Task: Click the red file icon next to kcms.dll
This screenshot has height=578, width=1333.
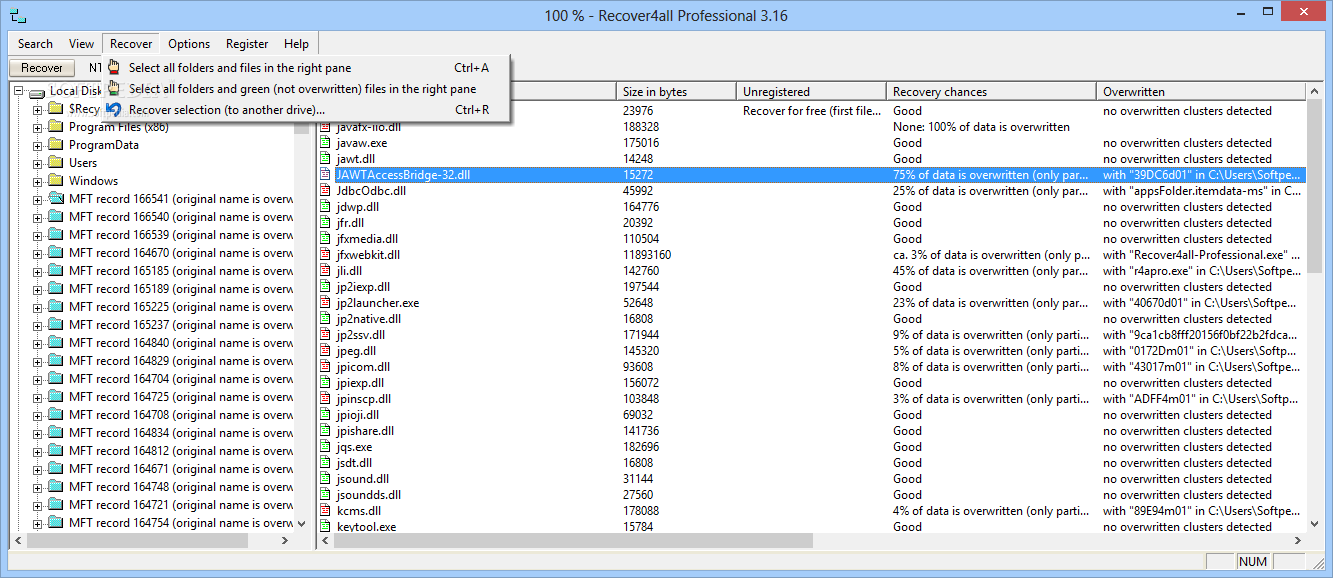Action: (325, 511)
